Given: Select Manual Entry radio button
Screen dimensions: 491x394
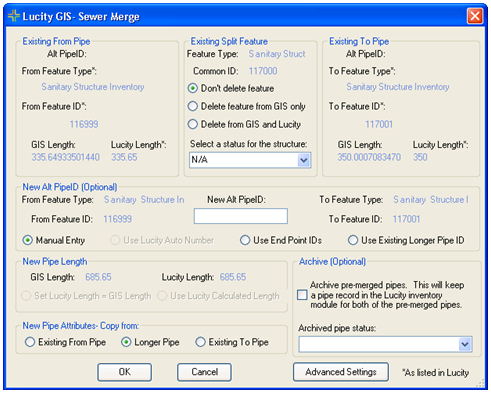Looking at the screenshot, I should (54, 240).
